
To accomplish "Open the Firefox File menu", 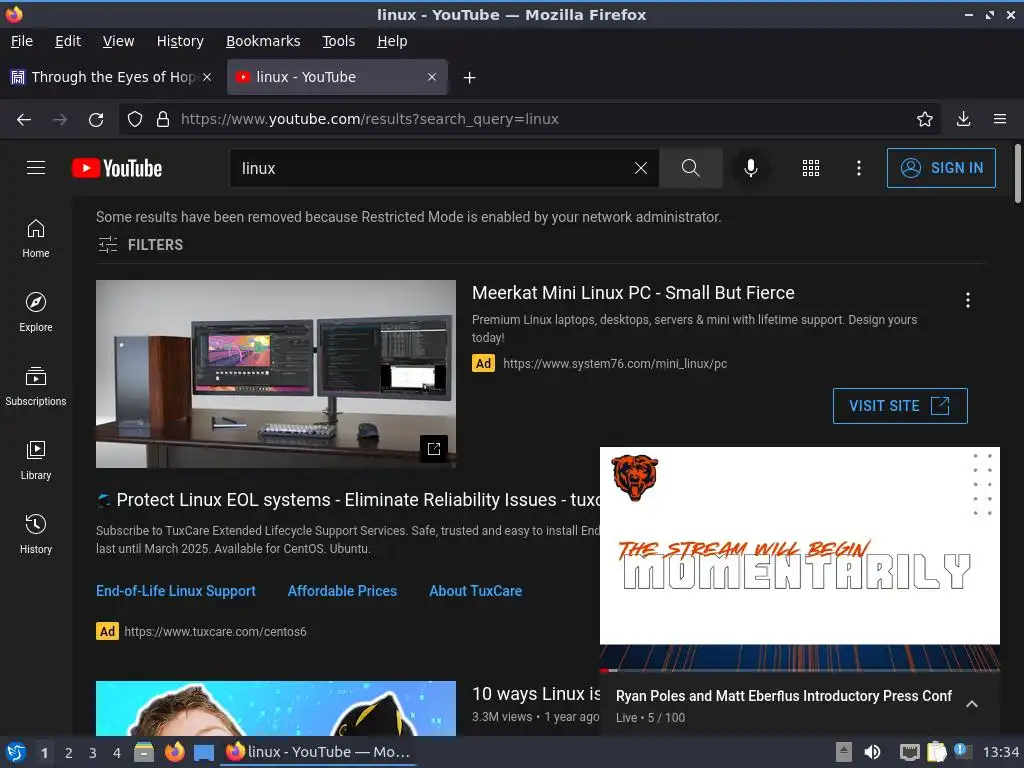I will [22, 41].
